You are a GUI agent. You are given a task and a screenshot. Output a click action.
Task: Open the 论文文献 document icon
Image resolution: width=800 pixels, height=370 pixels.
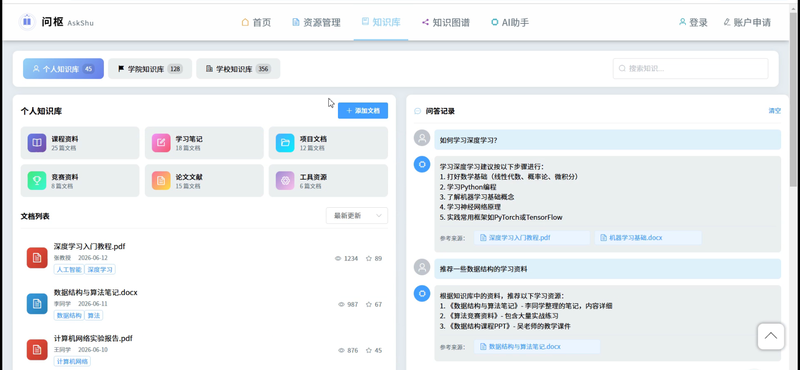(x=161, y=181)
